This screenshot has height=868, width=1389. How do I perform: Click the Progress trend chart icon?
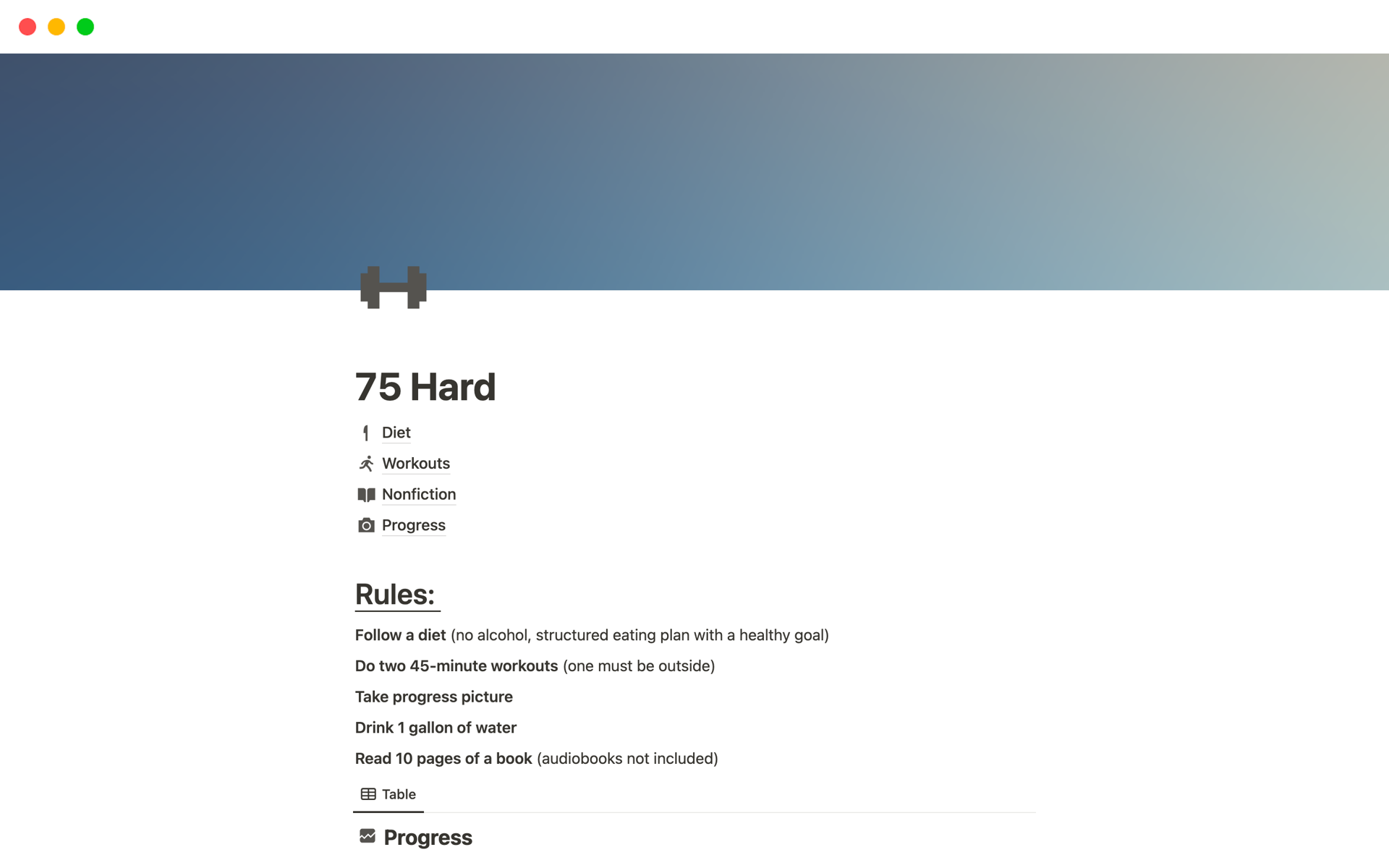366,837
